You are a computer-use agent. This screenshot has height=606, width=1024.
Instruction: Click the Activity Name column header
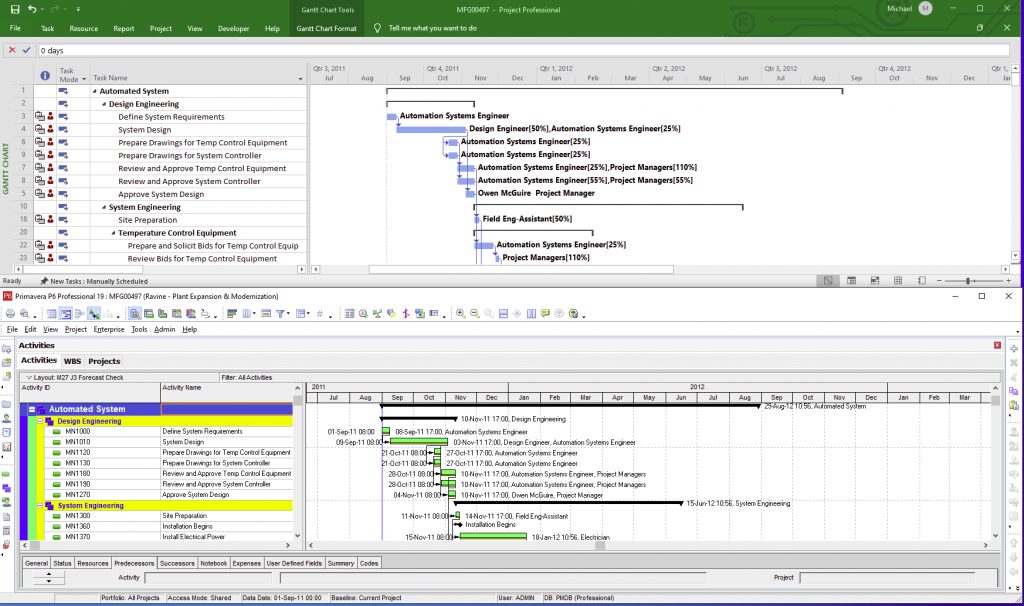227,392
